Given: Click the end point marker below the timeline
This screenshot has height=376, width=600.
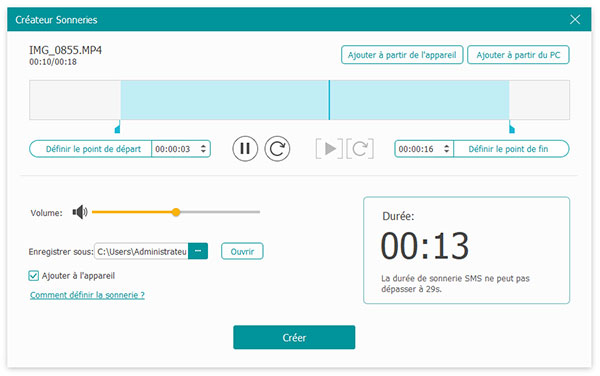Looking at the screenshot, I should click(512, 127).
